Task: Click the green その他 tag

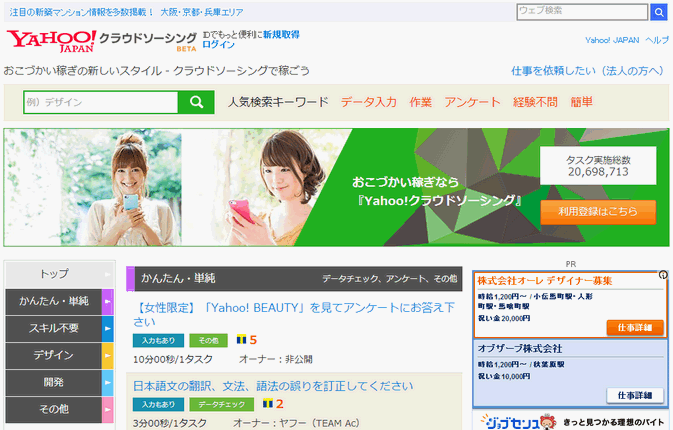Action: (x=209, y=340)
